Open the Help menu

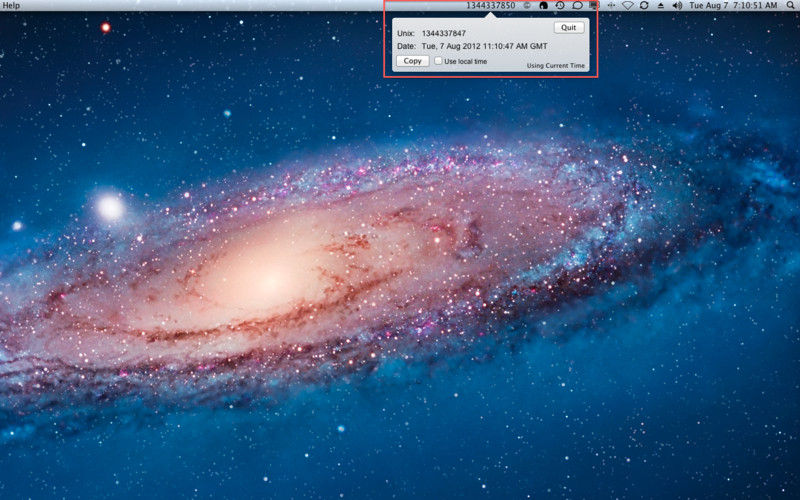pyautogui.click(x=11, y=5)
